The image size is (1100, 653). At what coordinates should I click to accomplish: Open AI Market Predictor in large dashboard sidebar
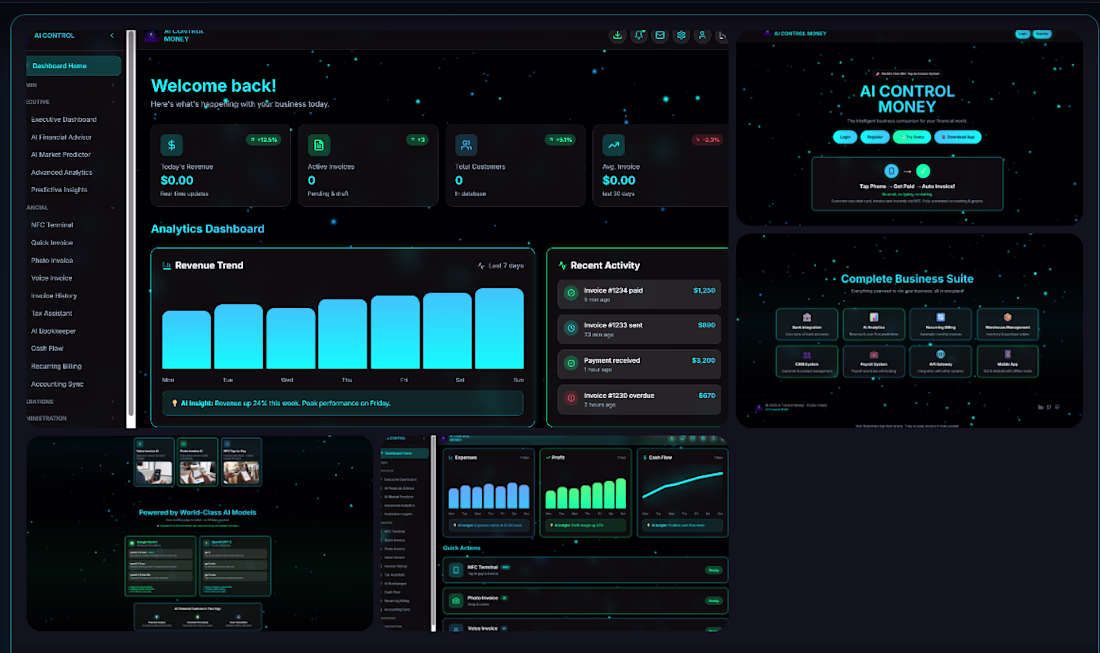click(x=60, y=154)
